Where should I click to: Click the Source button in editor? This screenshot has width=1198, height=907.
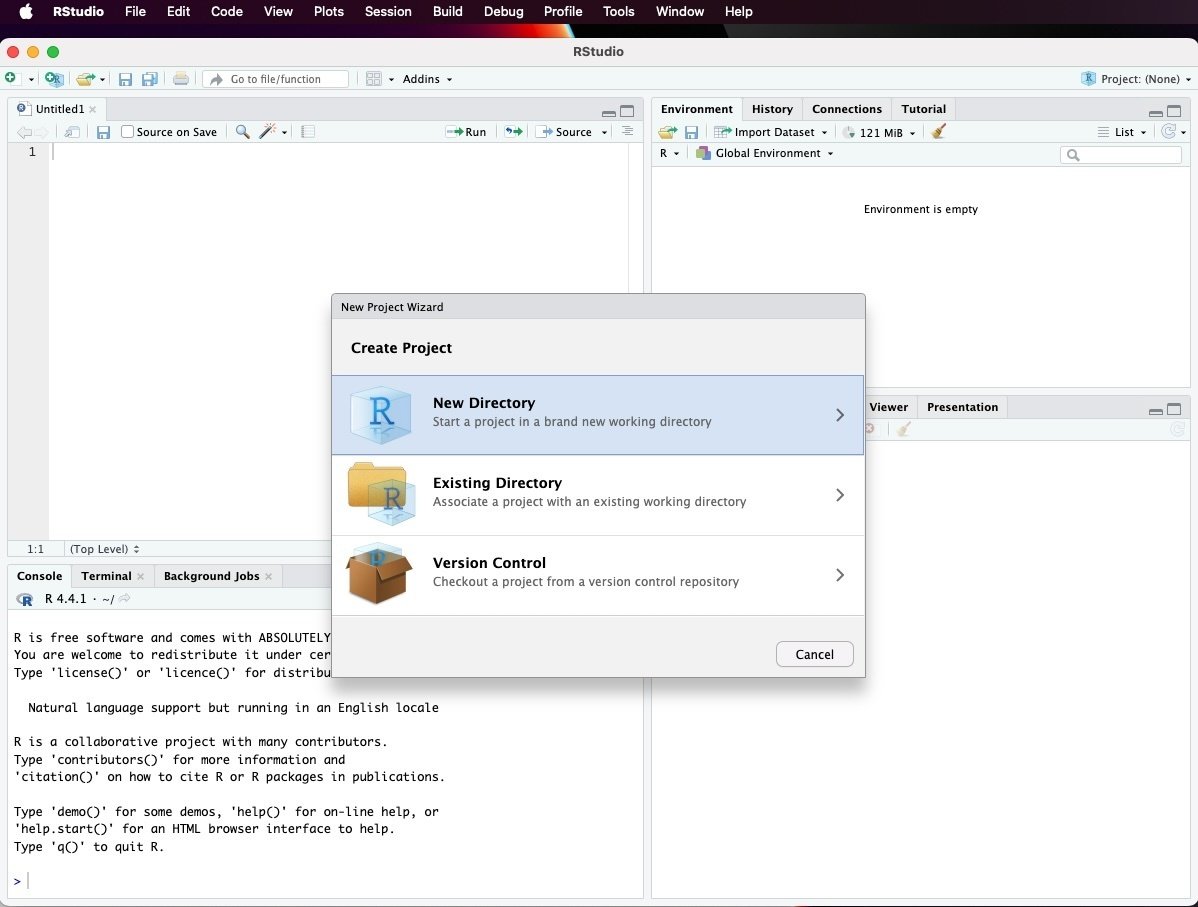pyautogui.click(x=565, y=131)
